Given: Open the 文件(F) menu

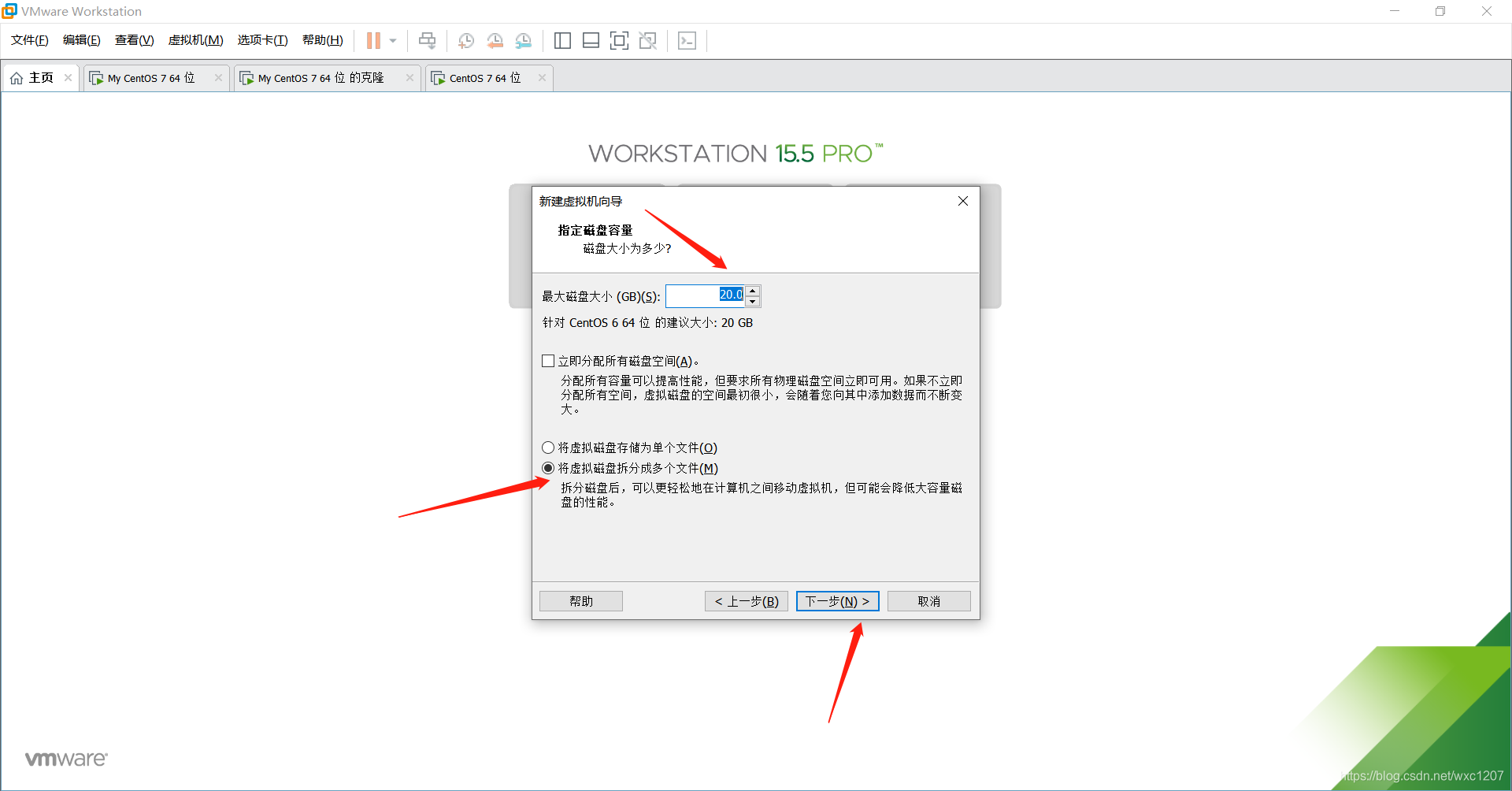Looking at the screenshot, I should point(30,40).
